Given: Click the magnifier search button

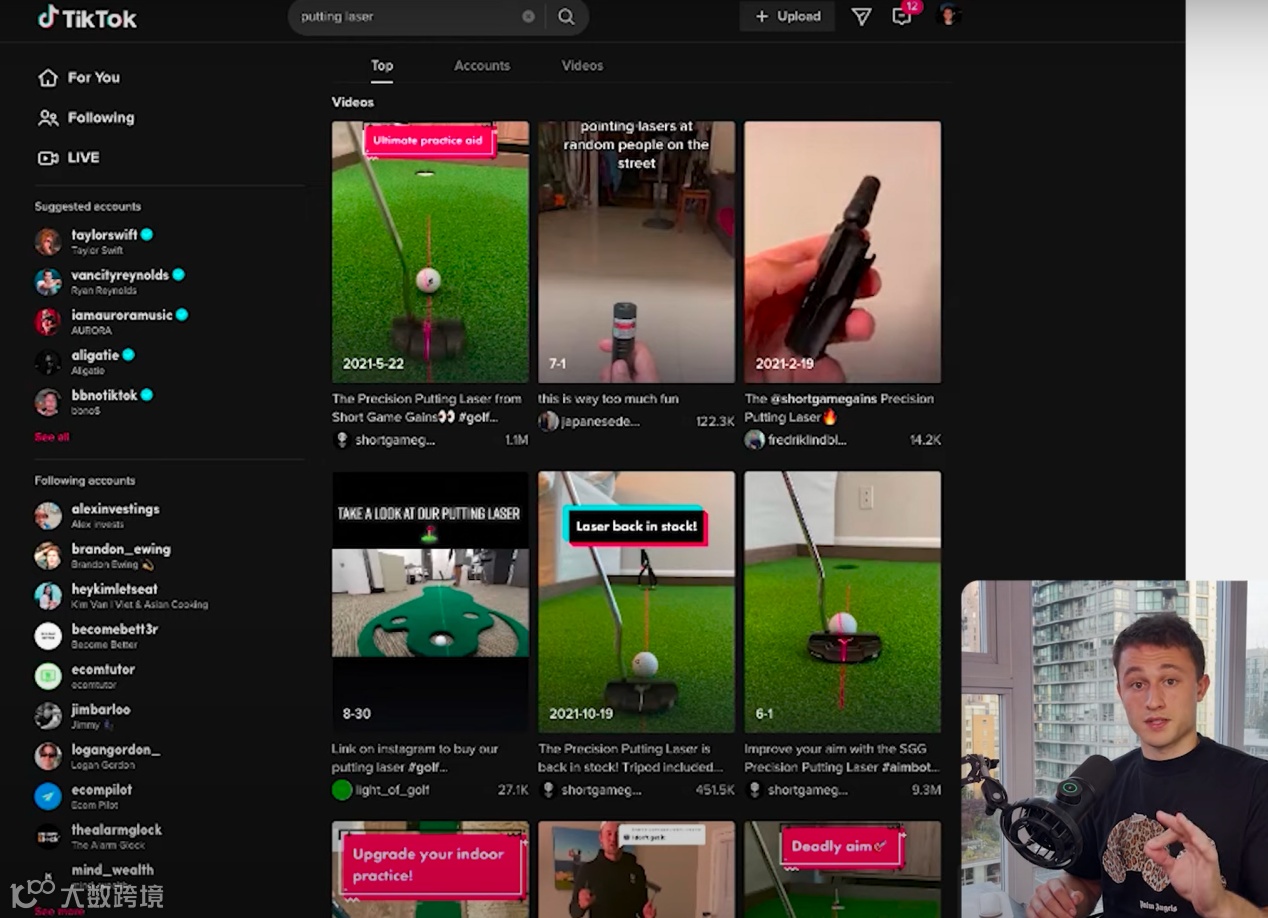Looking at the screenshot, I should click(566, 17).
